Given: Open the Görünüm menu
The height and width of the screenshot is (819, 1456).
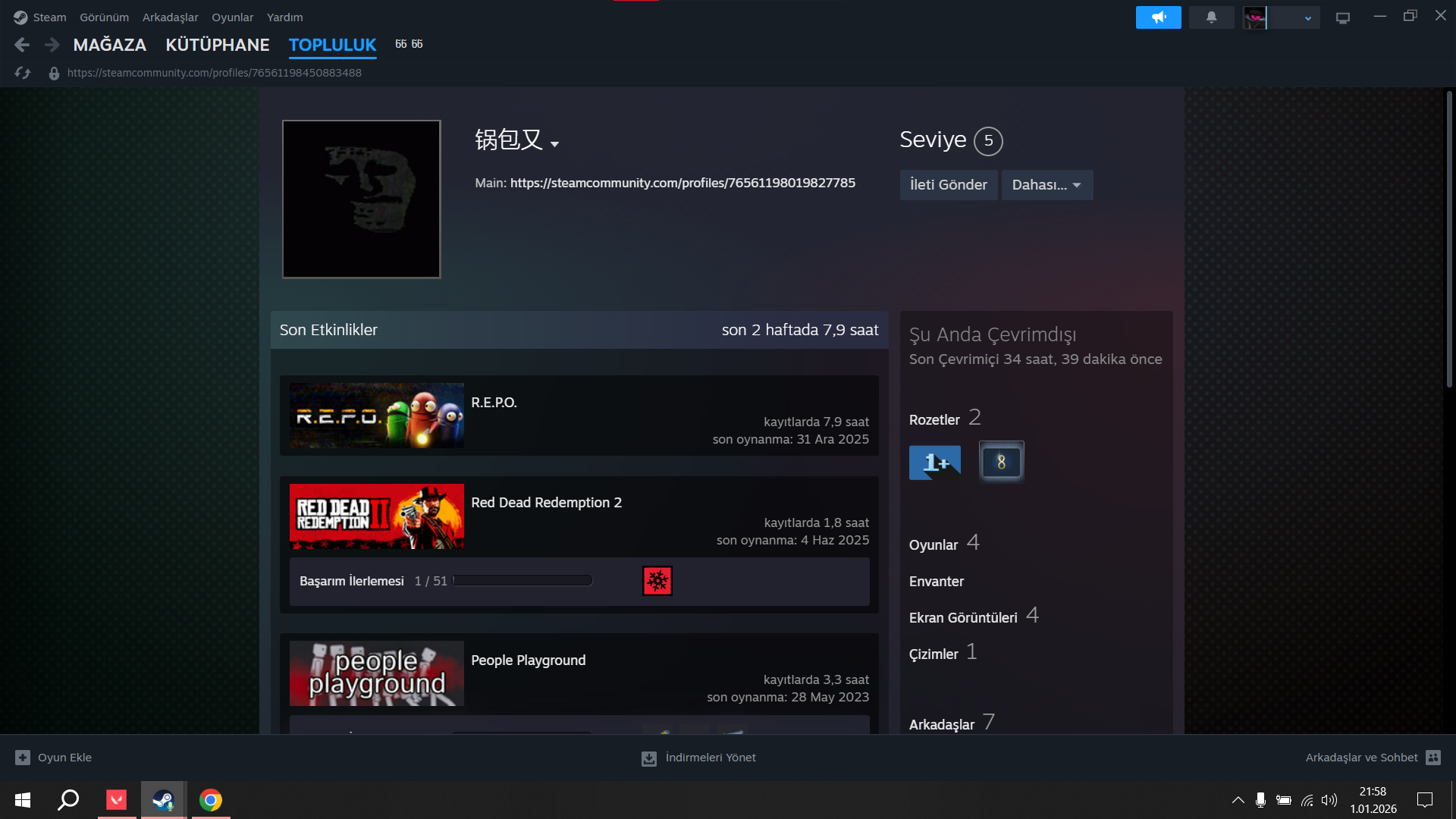Looking at the screenshot, I should (x=105, y=17).
